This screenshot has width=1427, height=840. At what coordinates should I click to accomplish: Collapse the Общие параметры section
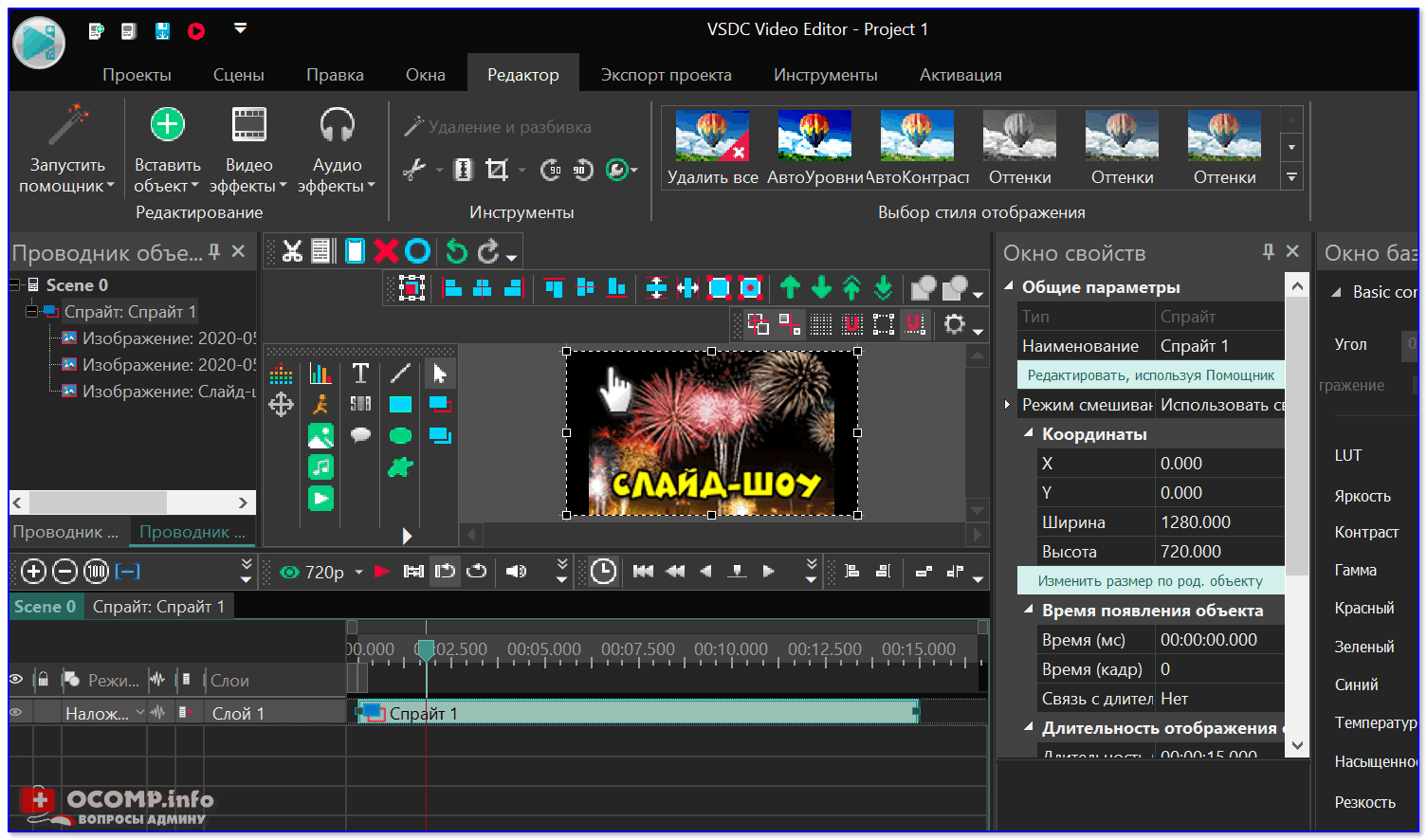pos(1009,286)
